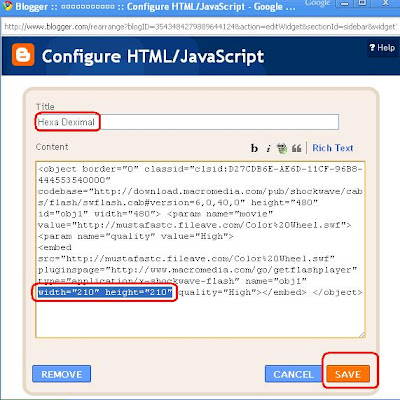Click the REMOVE button

click(62, 374)
